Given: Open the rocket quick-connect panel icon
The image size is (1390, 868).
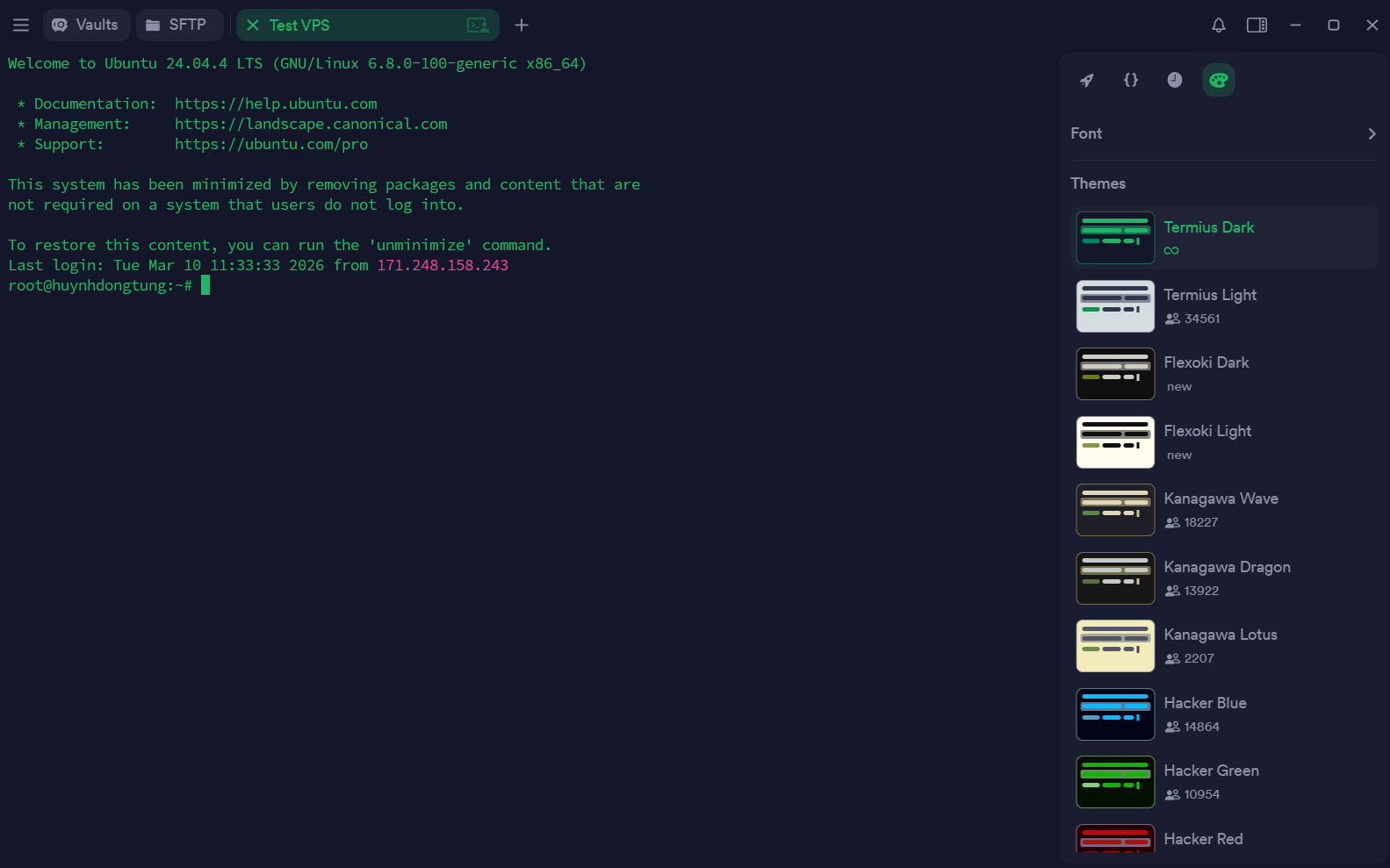Looking at the screenshot, I should pos(1087,81).
